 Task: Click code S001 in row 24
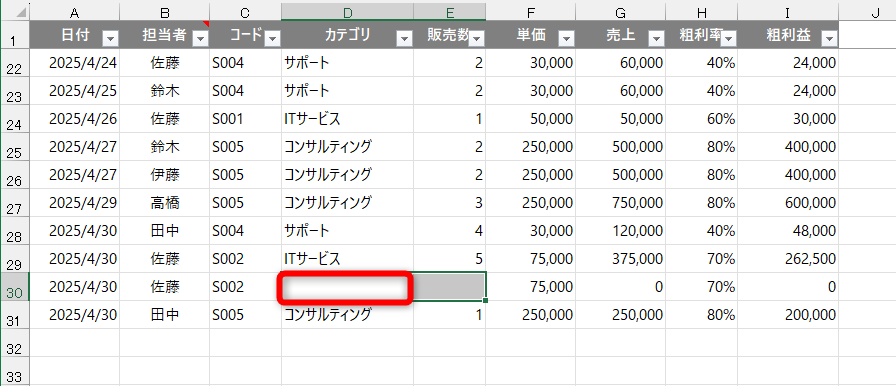[x=228, y=119]
